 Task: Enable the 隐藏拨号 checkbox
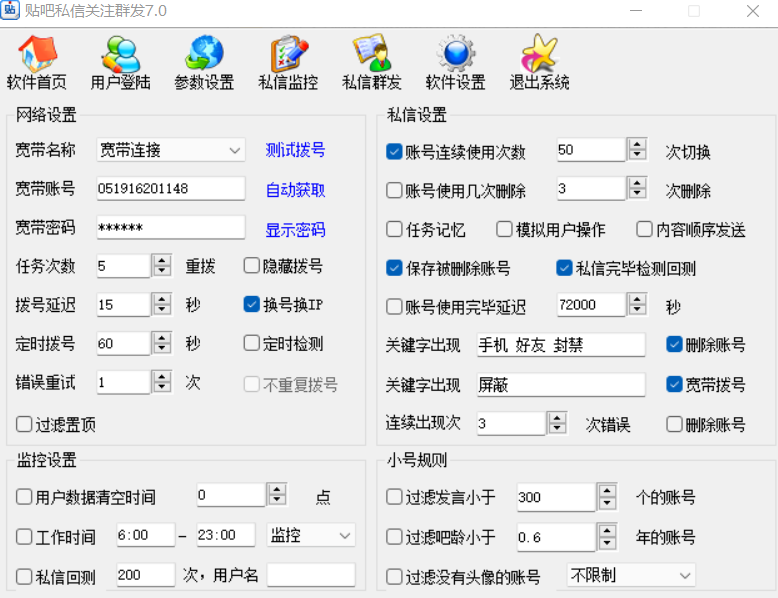[252, 266]
